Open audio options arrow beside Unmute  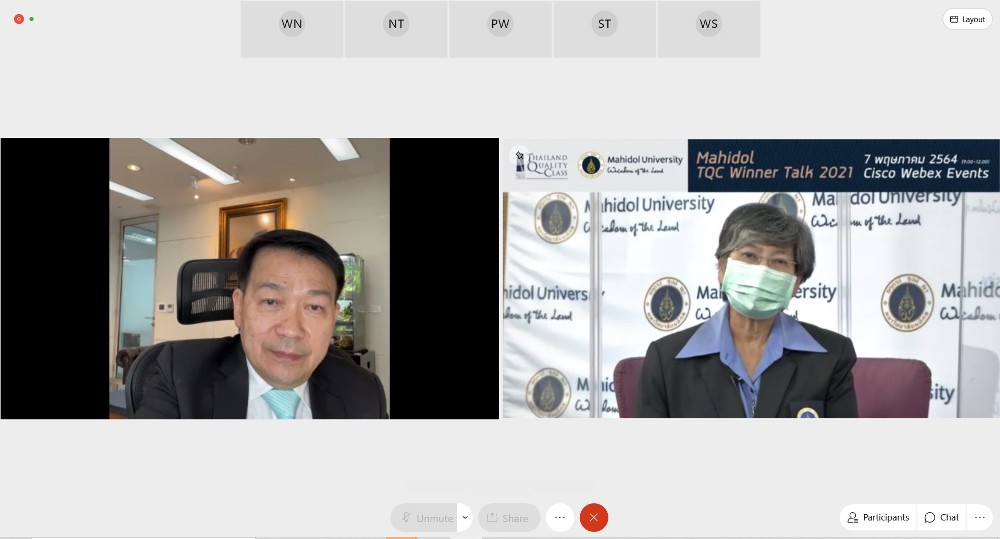click(x=465, y=518)
